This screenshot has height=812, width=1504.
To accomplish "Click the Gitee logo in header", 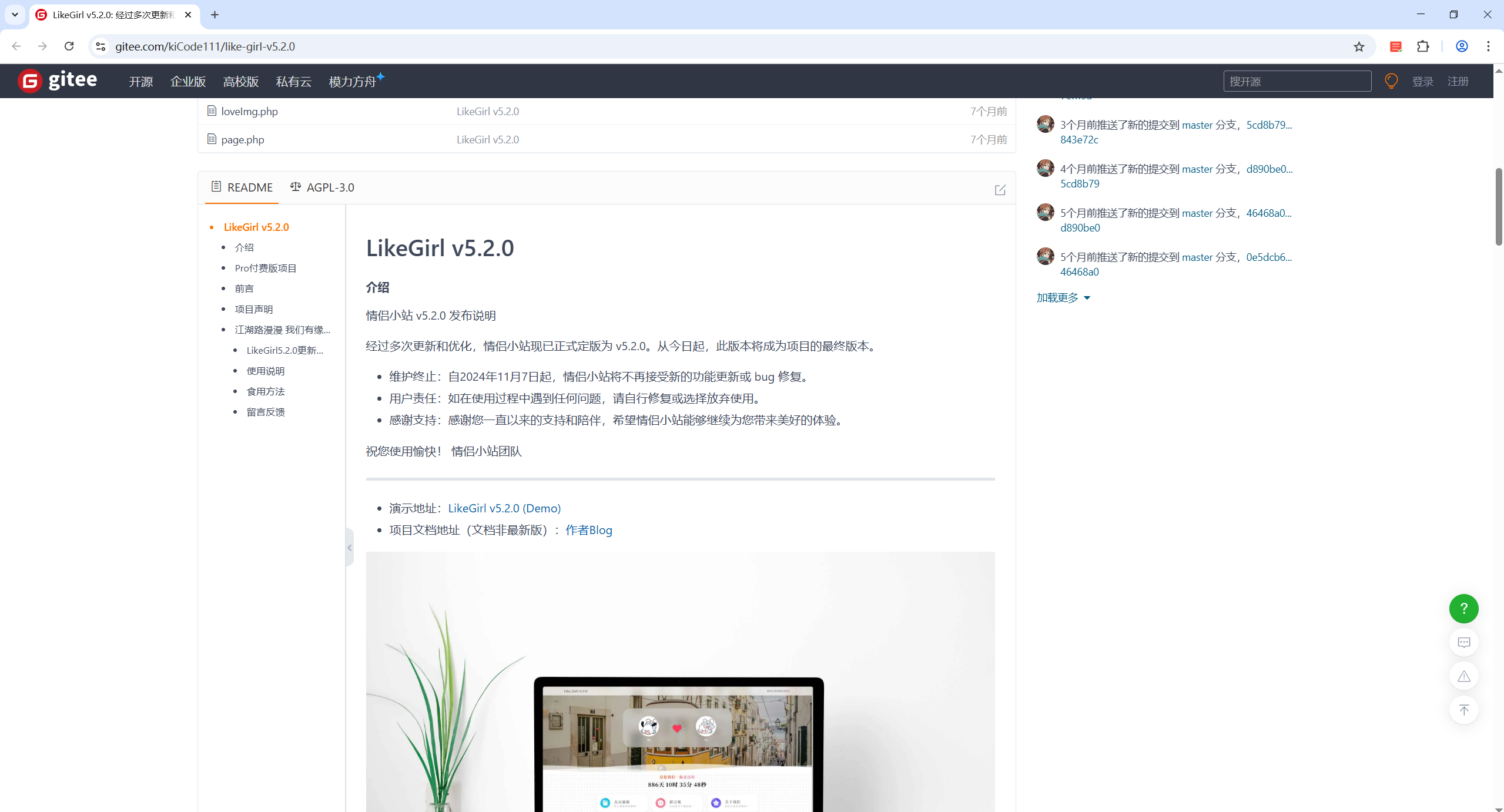I will (x=58, y=80).
